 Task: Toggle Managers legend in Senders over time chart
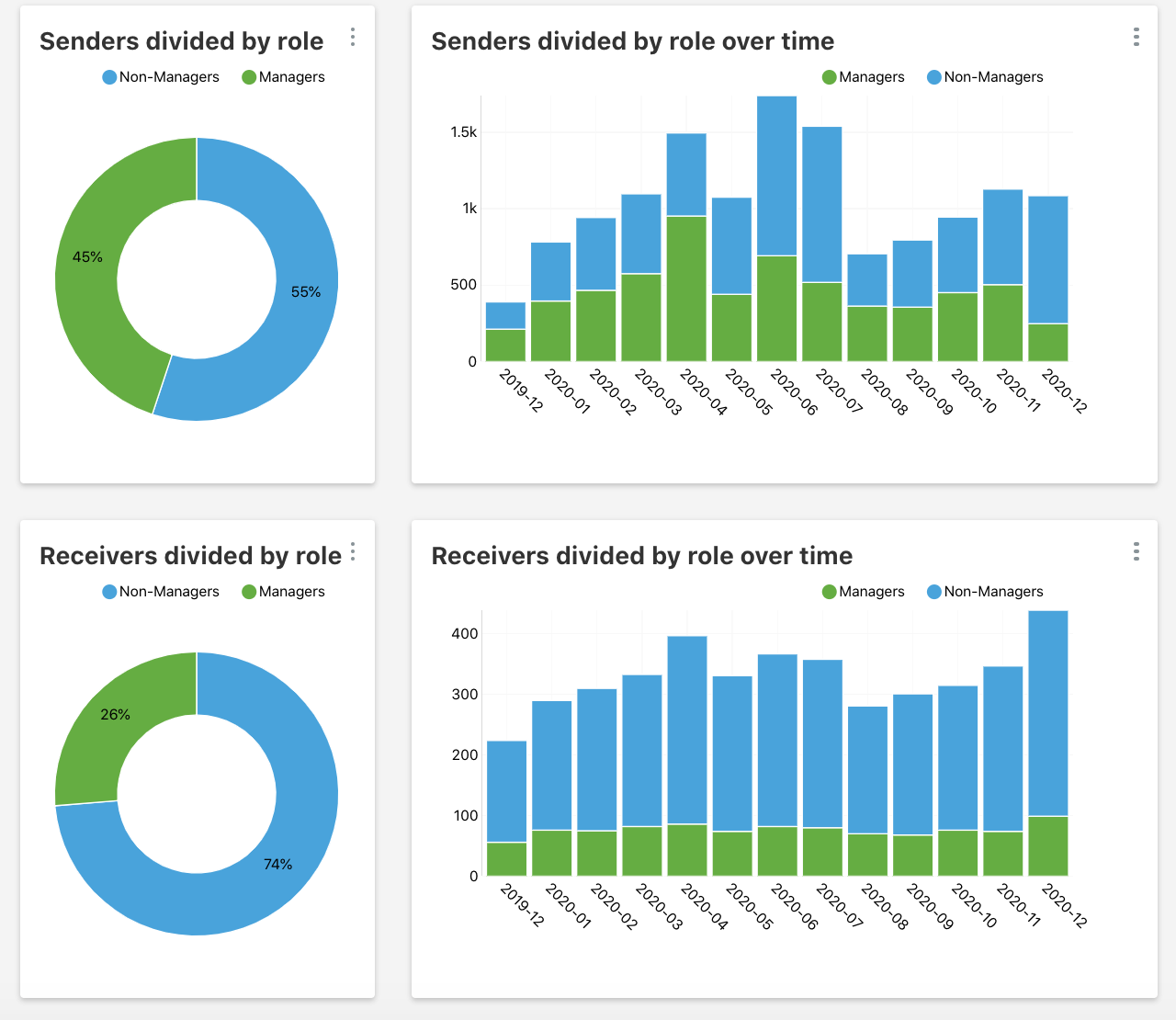pos(864,77)
